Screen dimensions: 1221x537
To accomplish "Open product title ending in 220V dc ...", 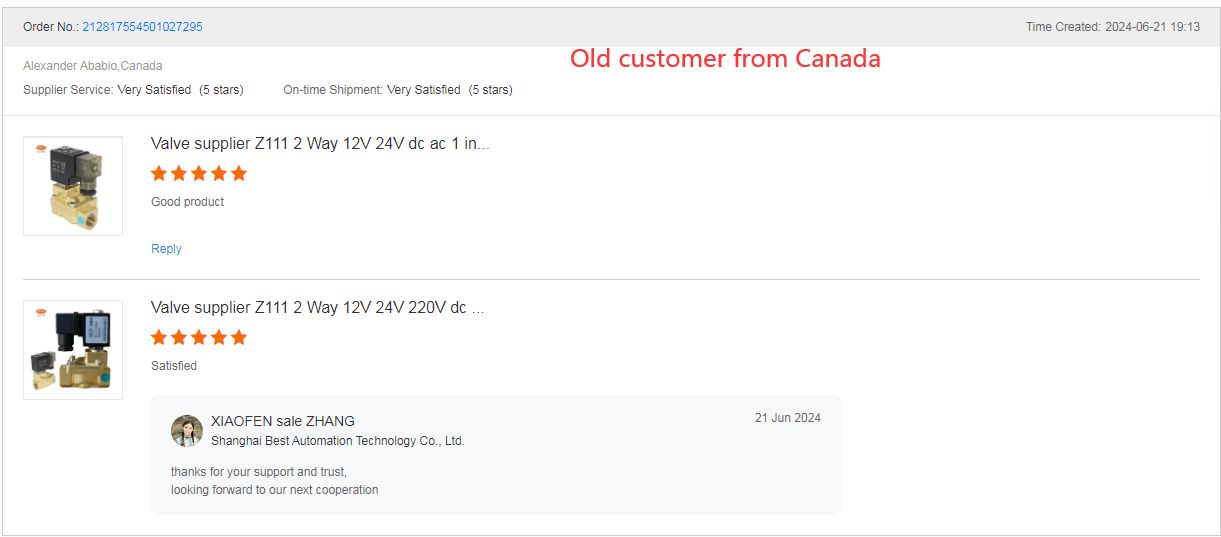I will pyautogui.click(x=317, y=308).
